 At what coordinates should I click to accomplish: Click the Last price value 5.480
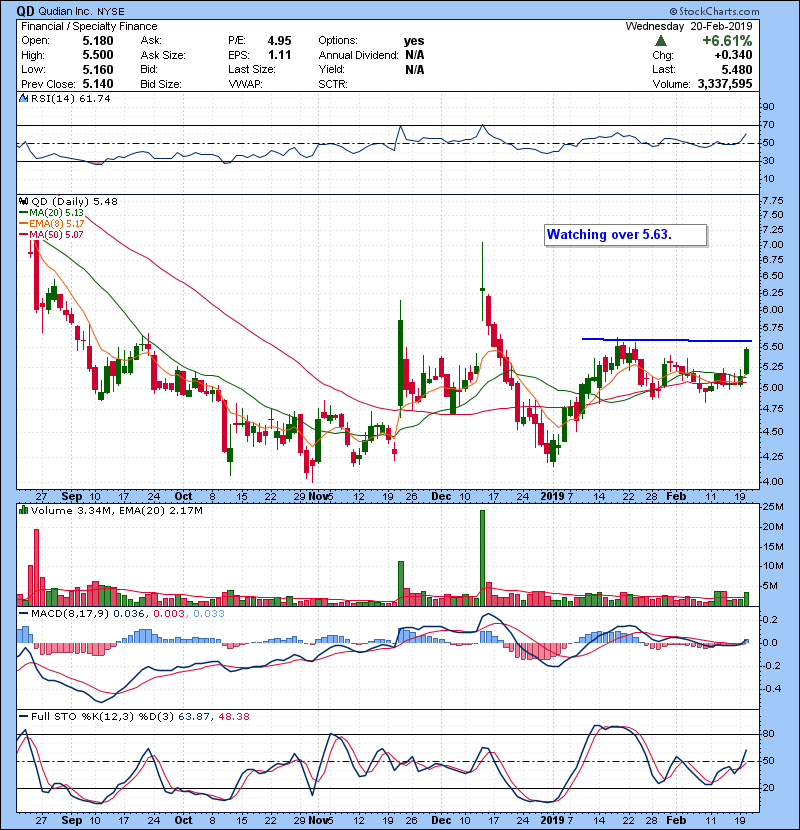pyautogui.click(x=736, y=69)
